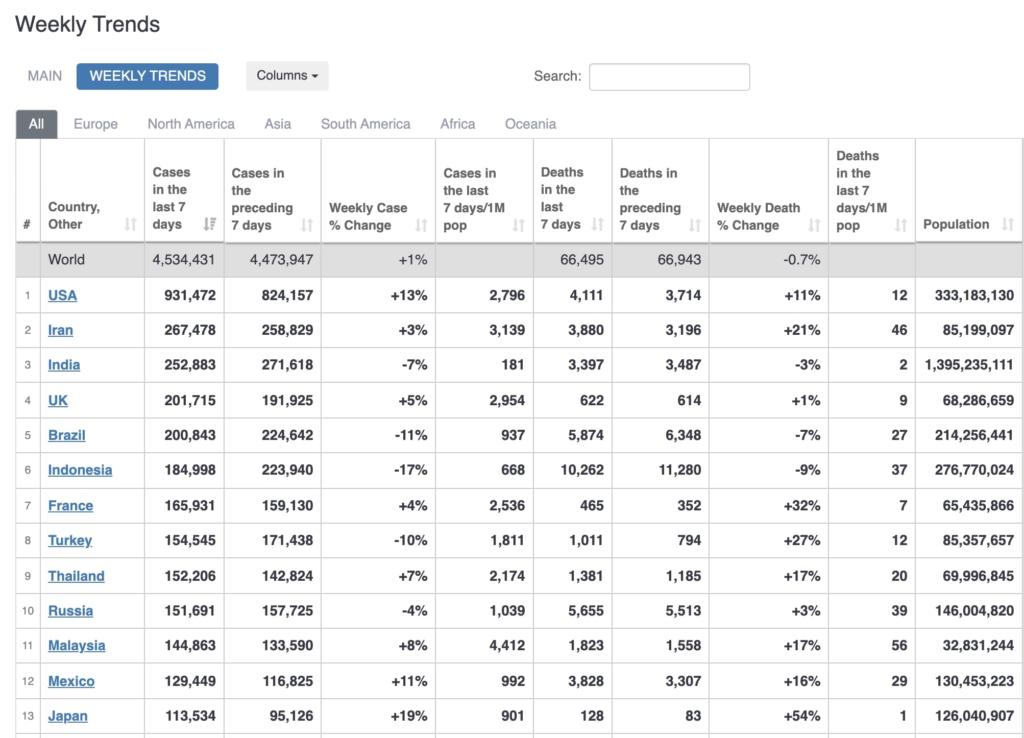Click sort icon for Cases in last 7 days

click(x=208, y=225)
